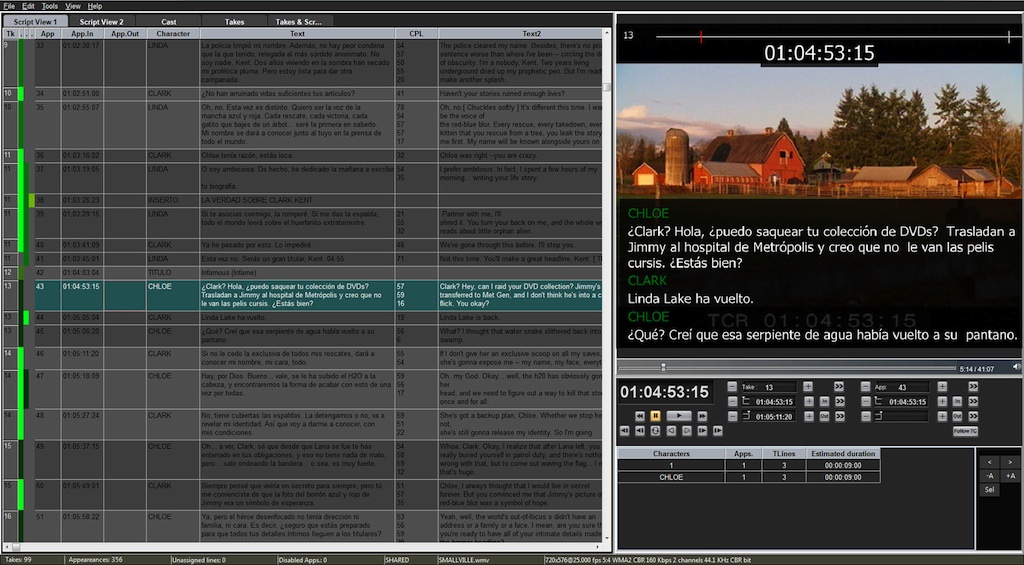
Task: Increase take in-point timecode with plus
Action: click(808, 402)
